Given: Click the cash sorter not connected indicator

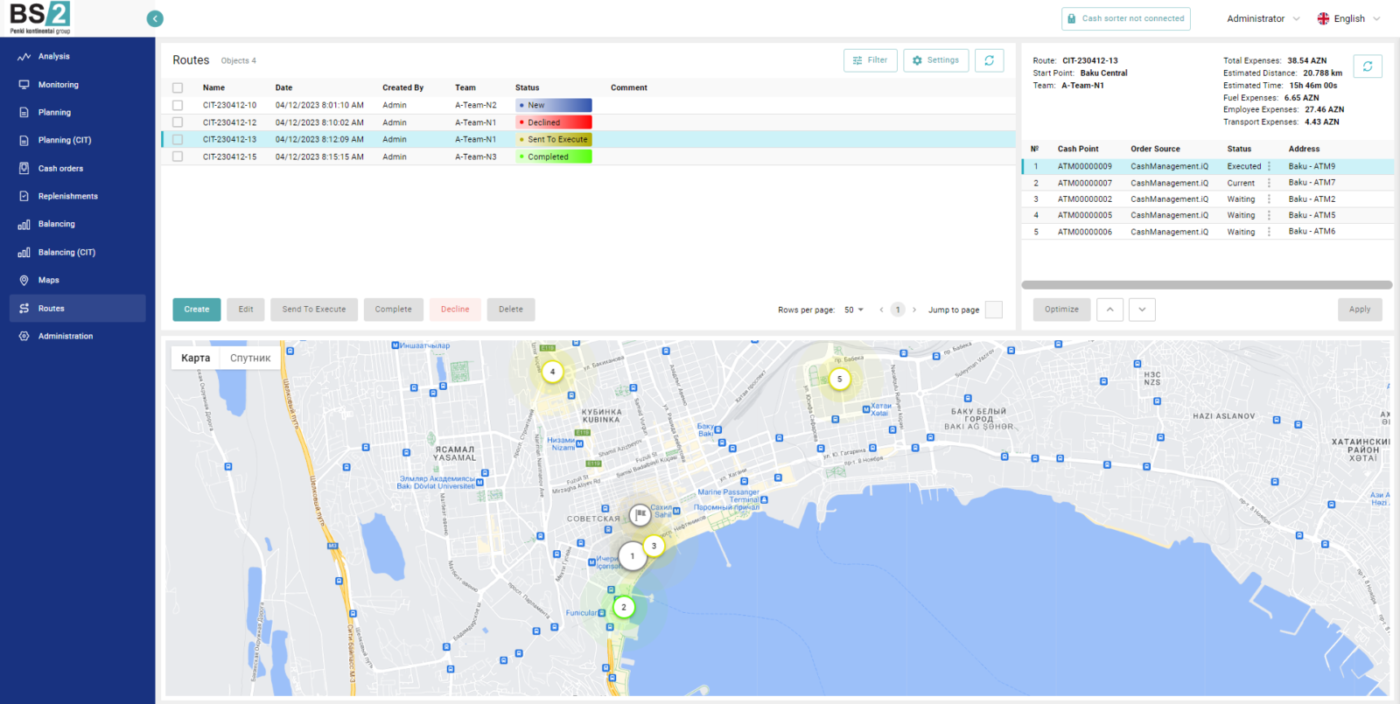Looking at the screenshot, I should [x=1125, y=18].
